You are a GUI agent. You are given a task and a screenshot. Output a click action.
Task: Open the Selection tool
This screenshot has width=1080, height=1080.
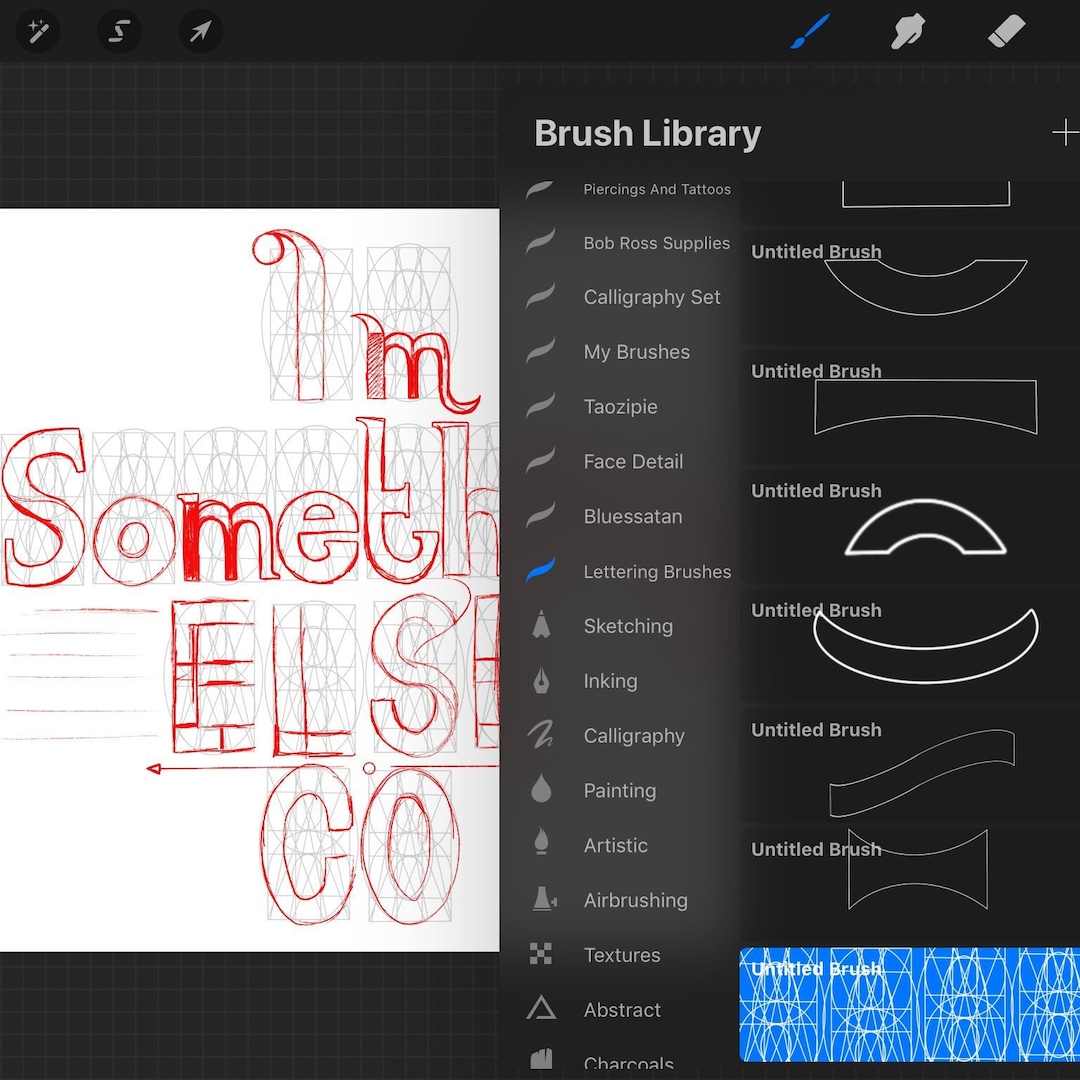click(119, 31)
